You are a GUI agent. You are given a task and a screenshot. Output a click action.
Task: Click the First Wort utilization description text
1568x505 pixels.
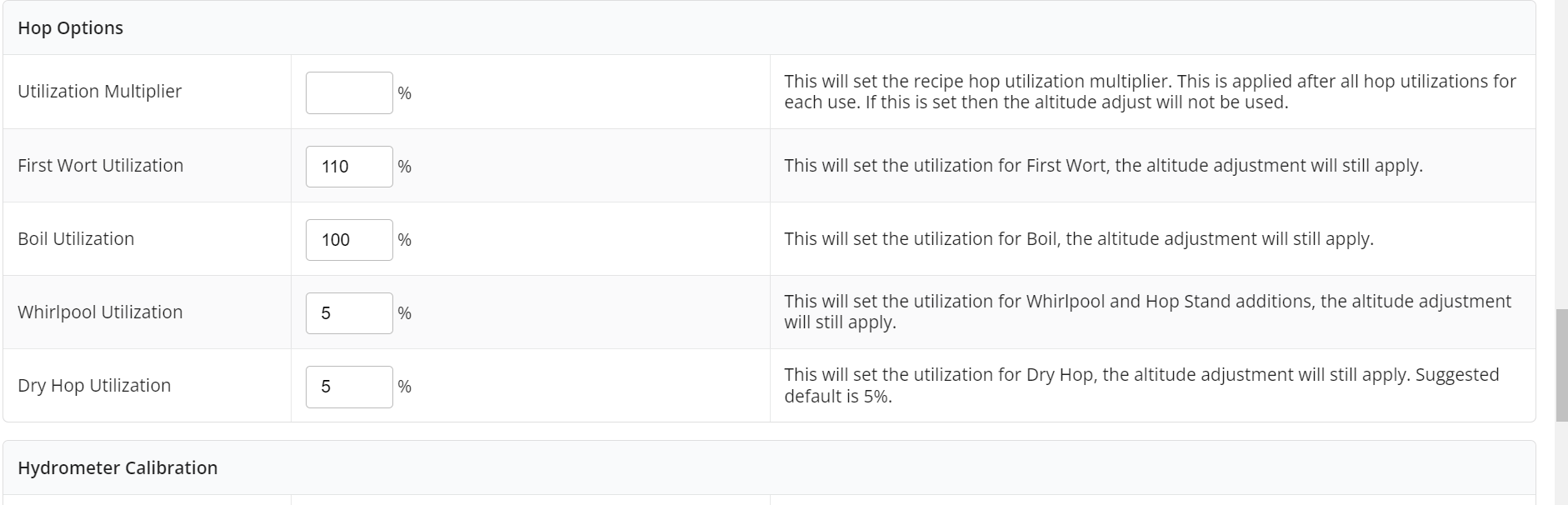point(1103,166)
